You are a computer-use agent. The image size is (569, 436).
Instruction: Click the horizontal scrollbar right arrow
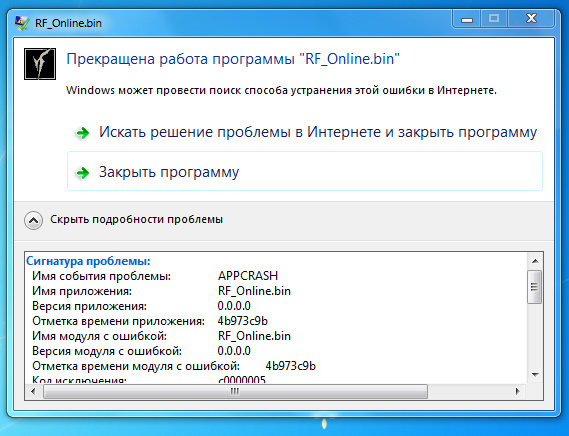518,391
